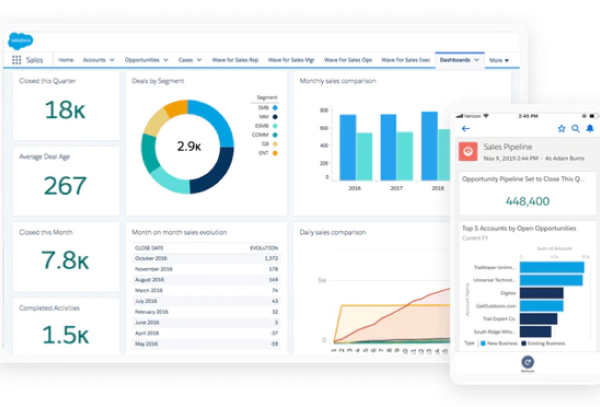Select the July 2016 table row

[206, 301]
